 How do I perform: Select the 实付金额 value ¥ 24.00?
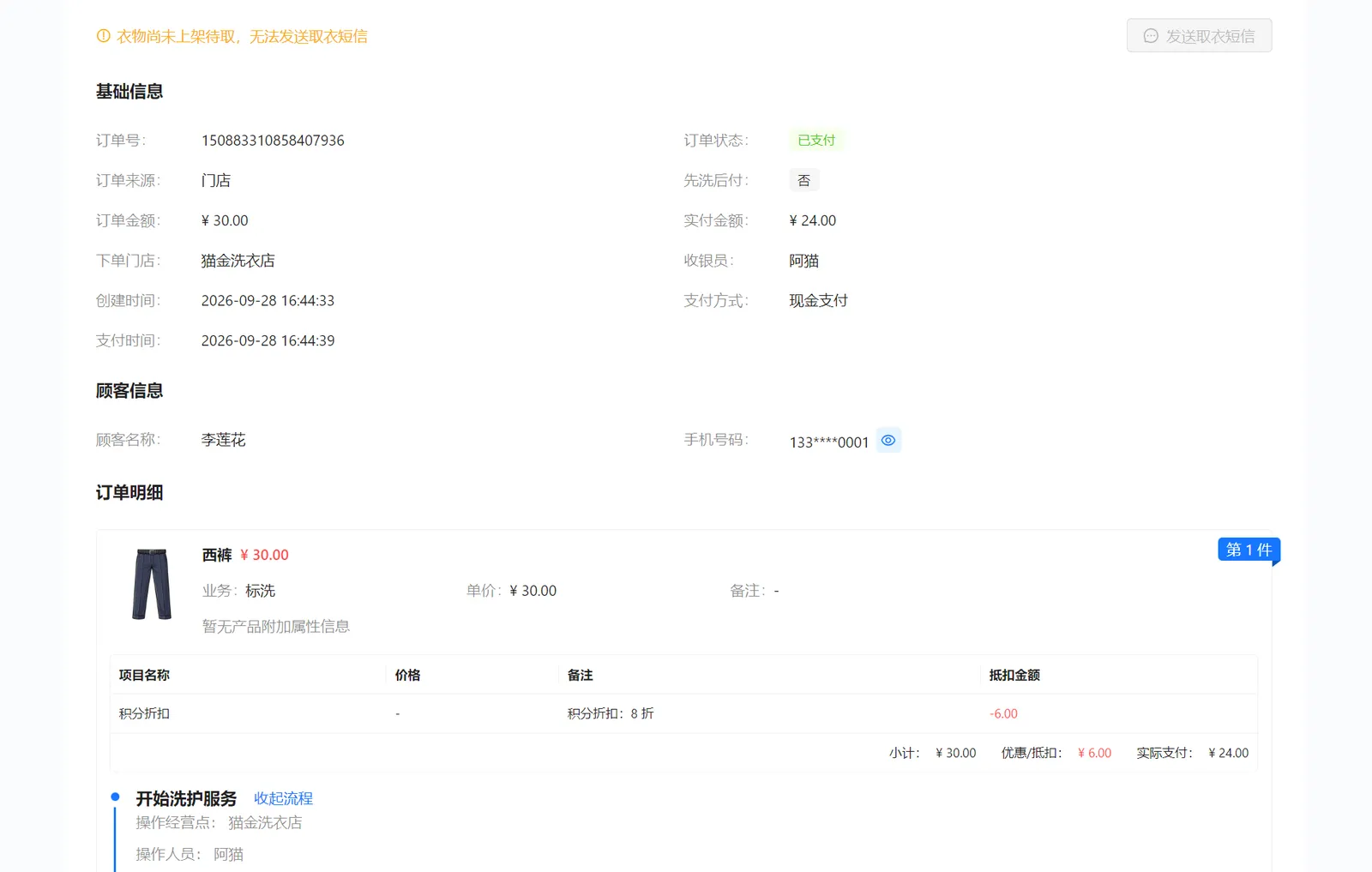pyautogui.click(x=813, y=220)
